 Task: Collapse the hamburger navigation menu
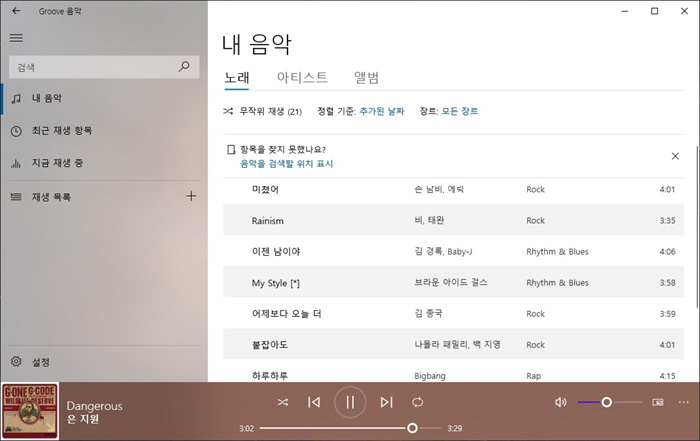16,38
